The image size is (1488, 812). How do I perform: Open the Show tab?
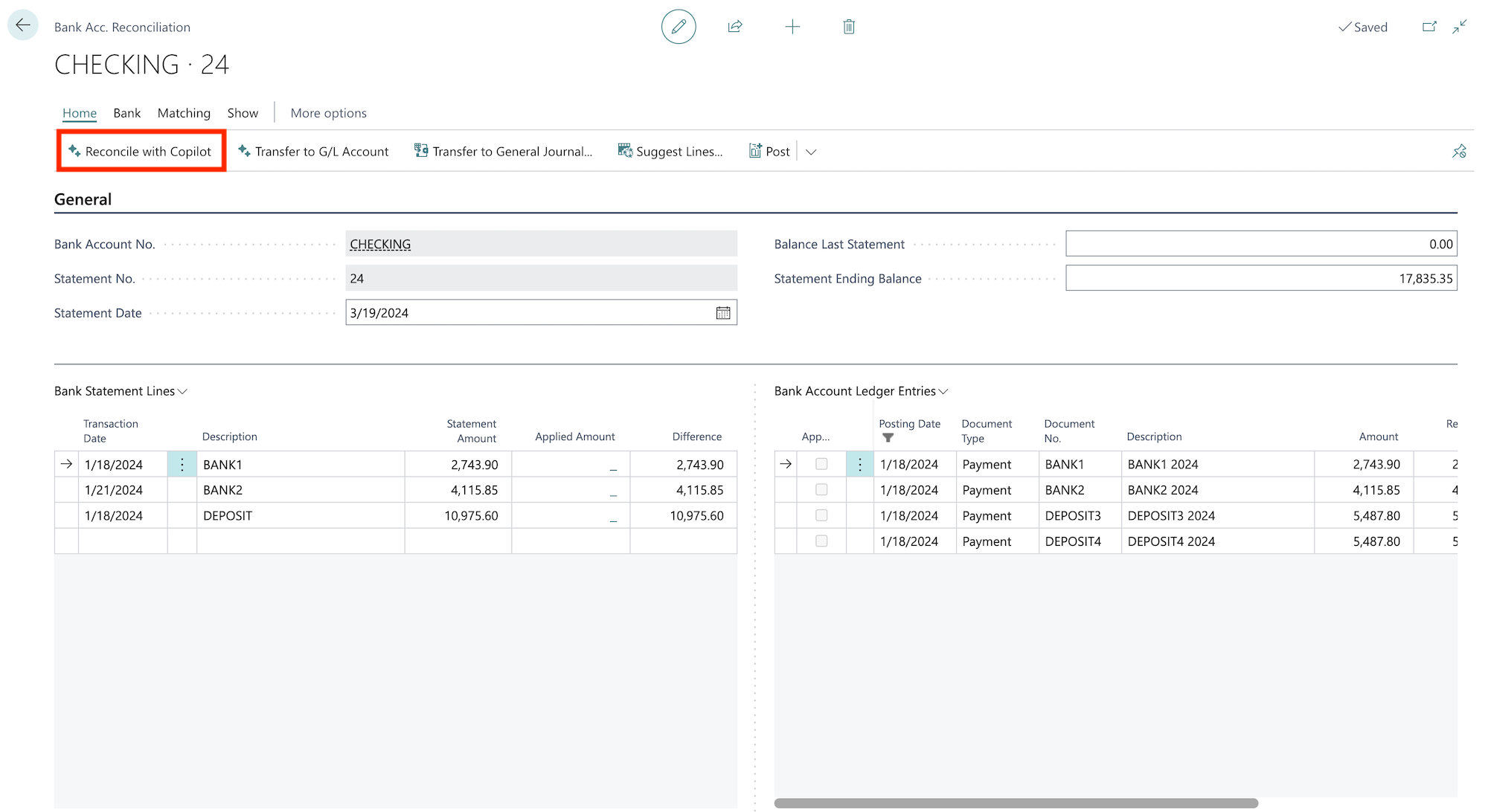(243, 113)
